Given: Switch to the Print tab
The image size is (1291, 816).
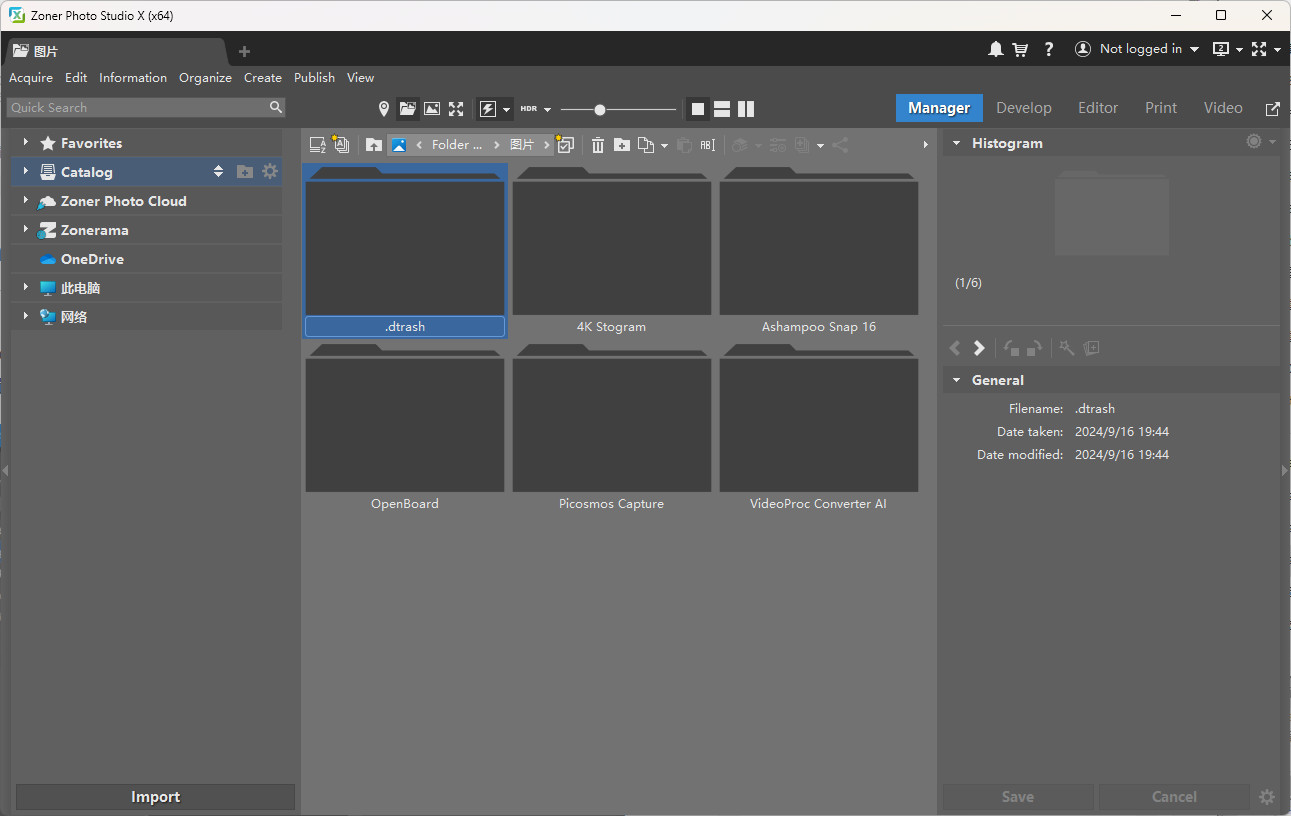Looking at the screenshot, I should (1161, 108).
